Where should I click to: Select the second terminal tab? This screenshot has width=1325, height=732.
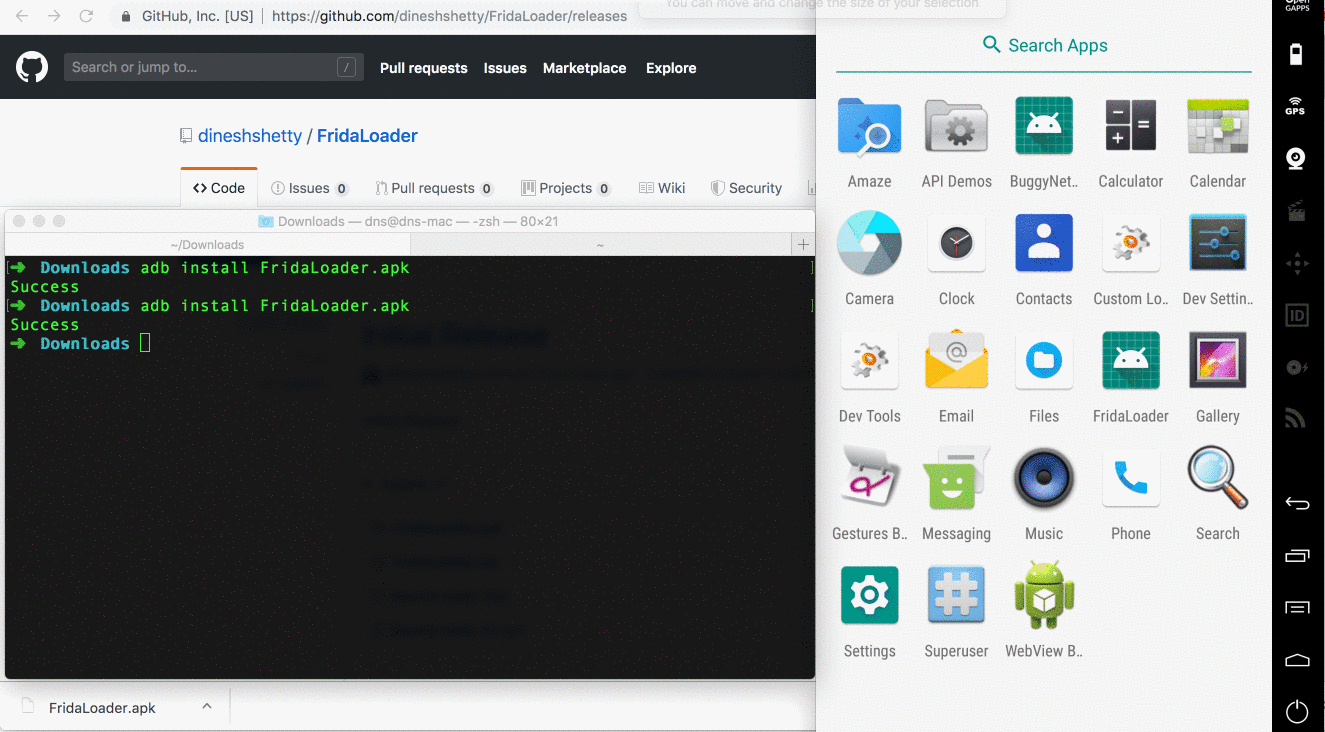click(600, 244)
